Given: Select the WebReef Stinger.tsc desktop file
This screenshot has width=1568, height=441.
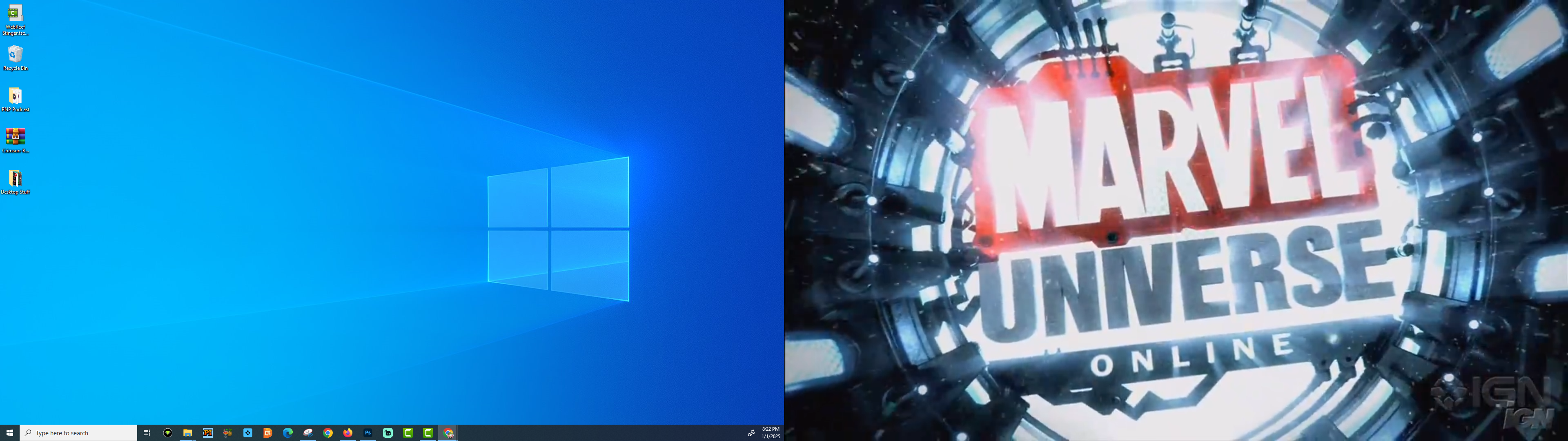Looking at the screenshot, I should 15,20.
